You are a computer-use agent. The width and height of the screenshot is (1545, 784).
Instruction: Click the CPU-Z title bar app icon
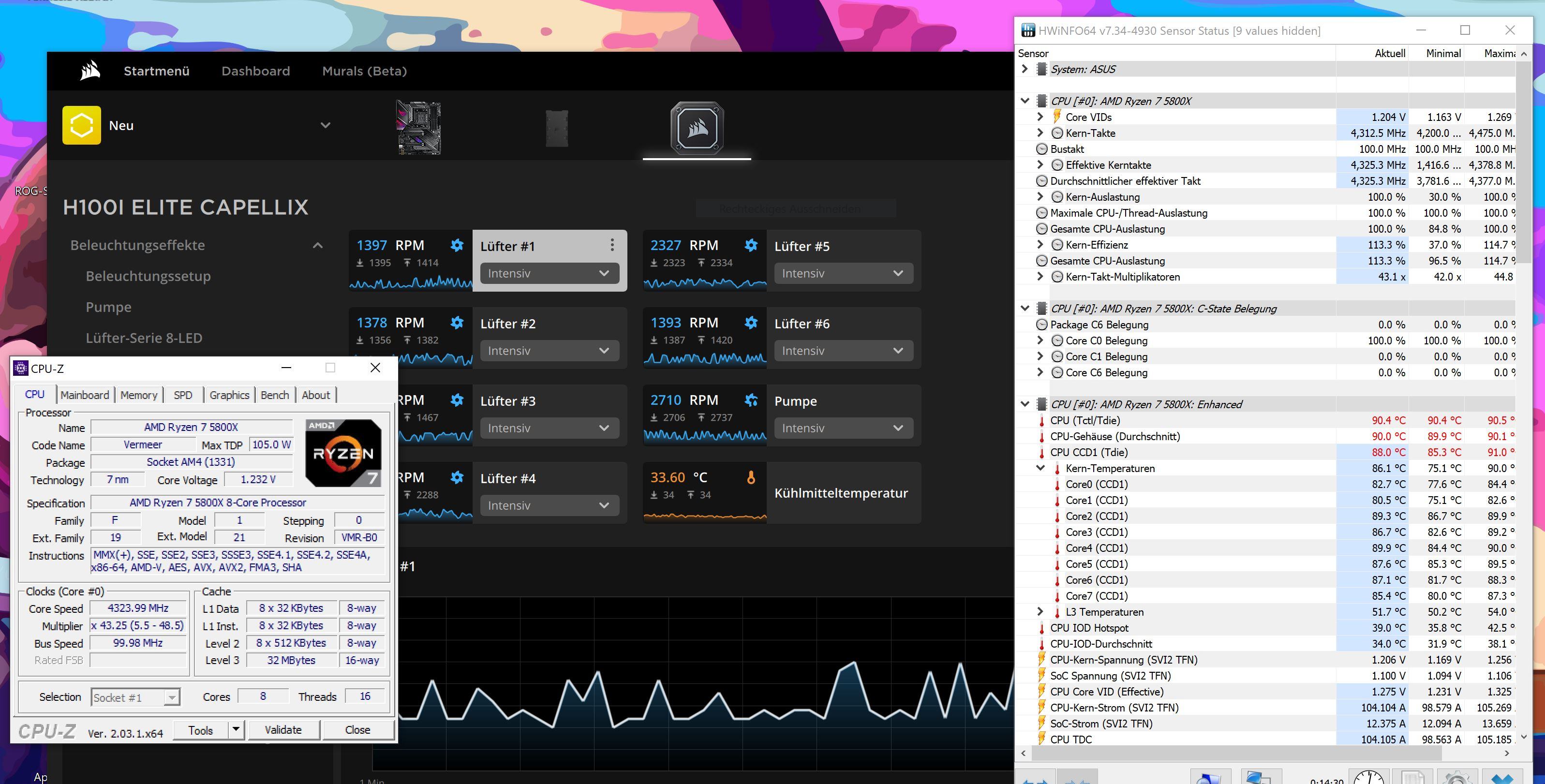click(20, 369)
